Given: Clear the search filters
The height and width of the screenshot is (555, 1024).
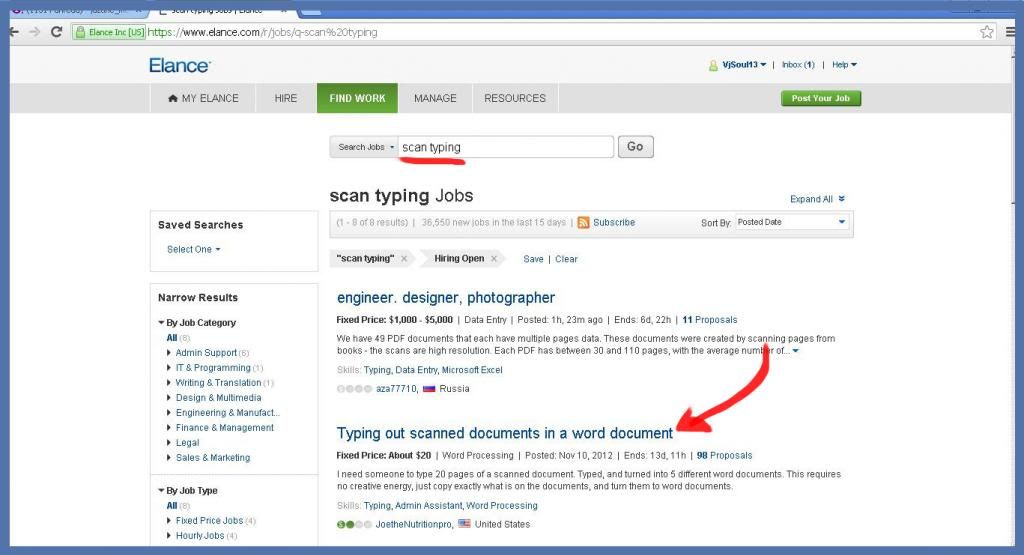Looking at the screenshot, I should pos(566,259).
